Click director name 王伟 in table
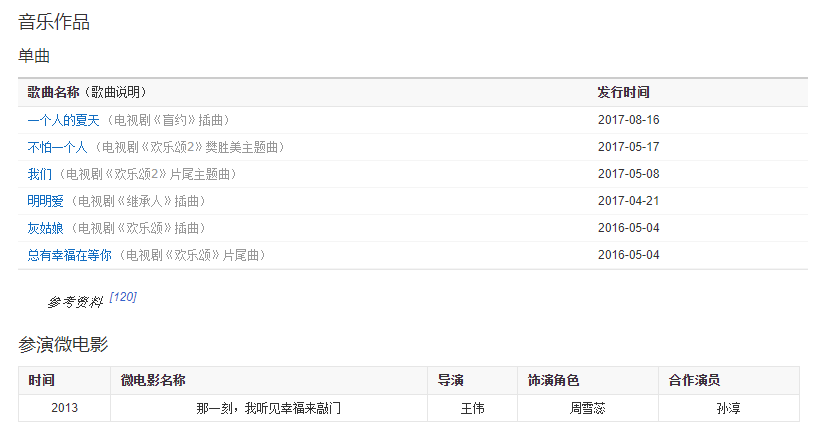 pos(472,408)
